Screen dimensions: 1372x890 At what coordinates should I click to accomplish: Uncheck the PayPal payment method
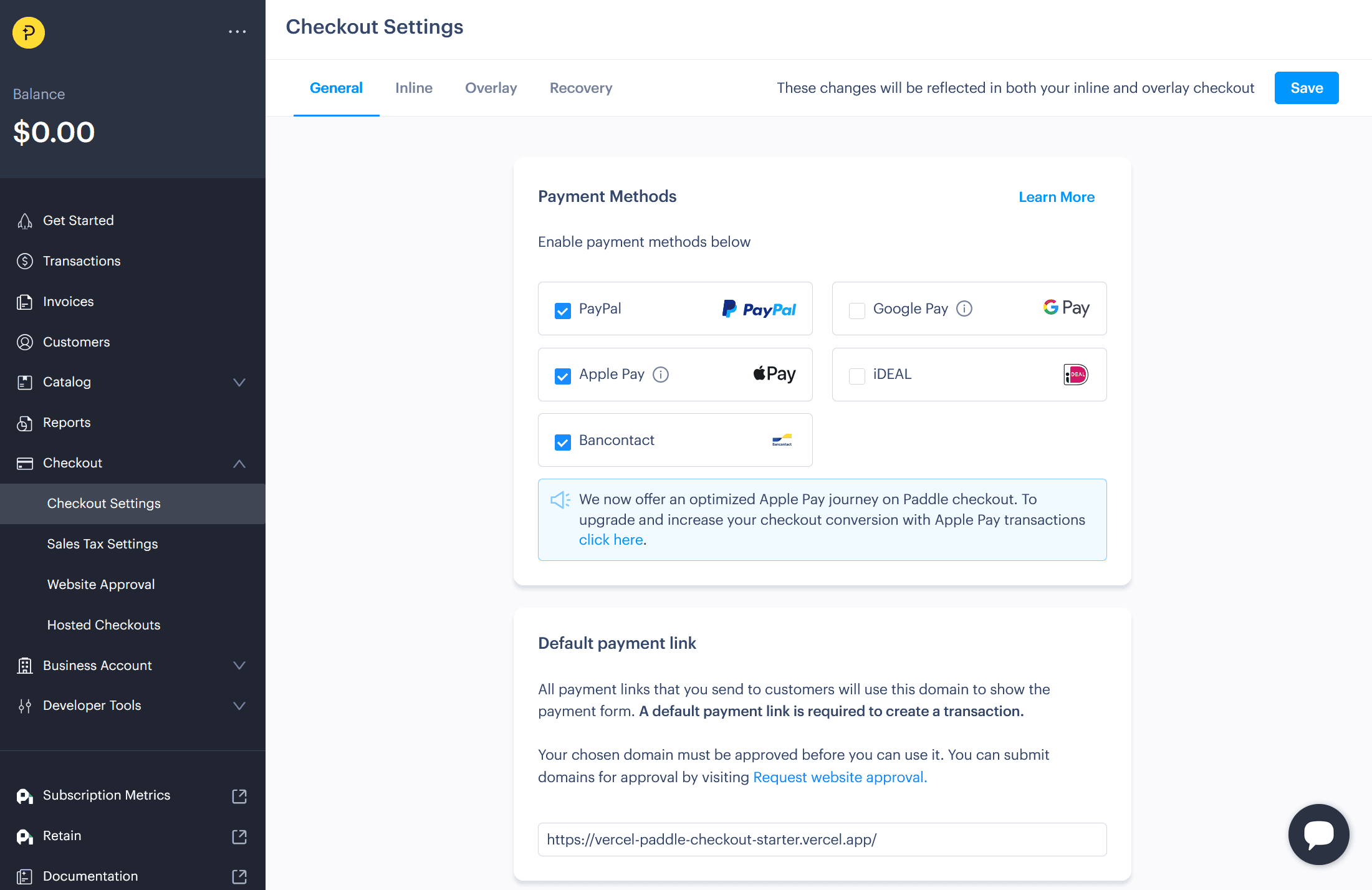click(563, 310)
